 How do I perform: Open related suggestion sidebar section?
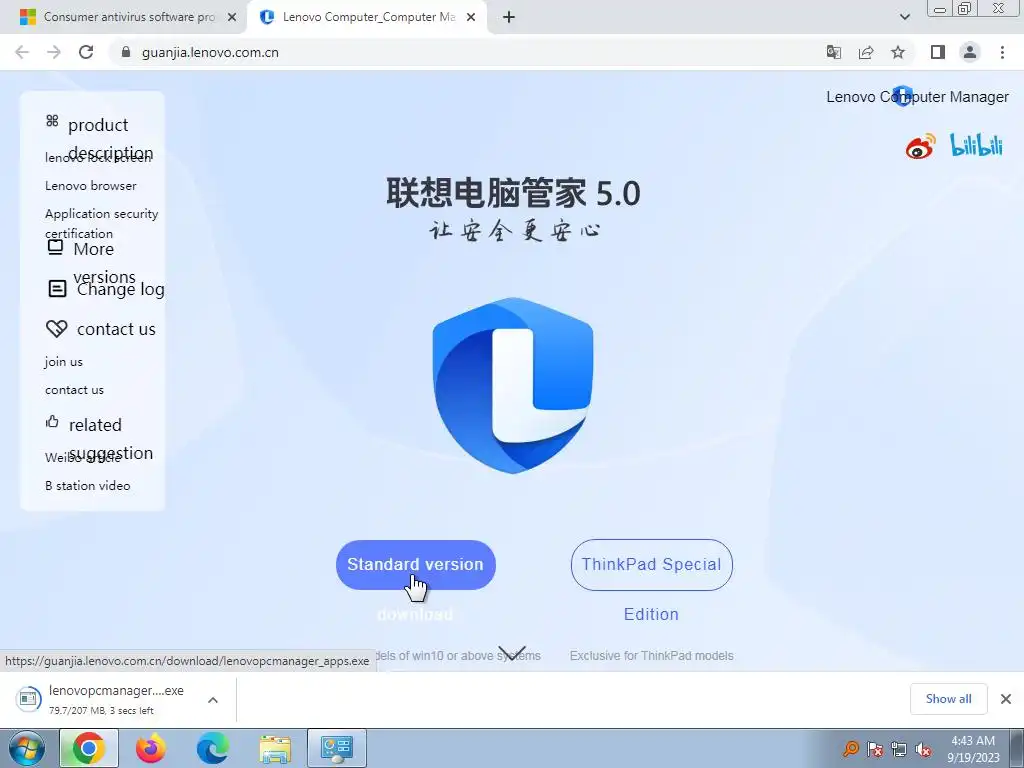point(111,439)
